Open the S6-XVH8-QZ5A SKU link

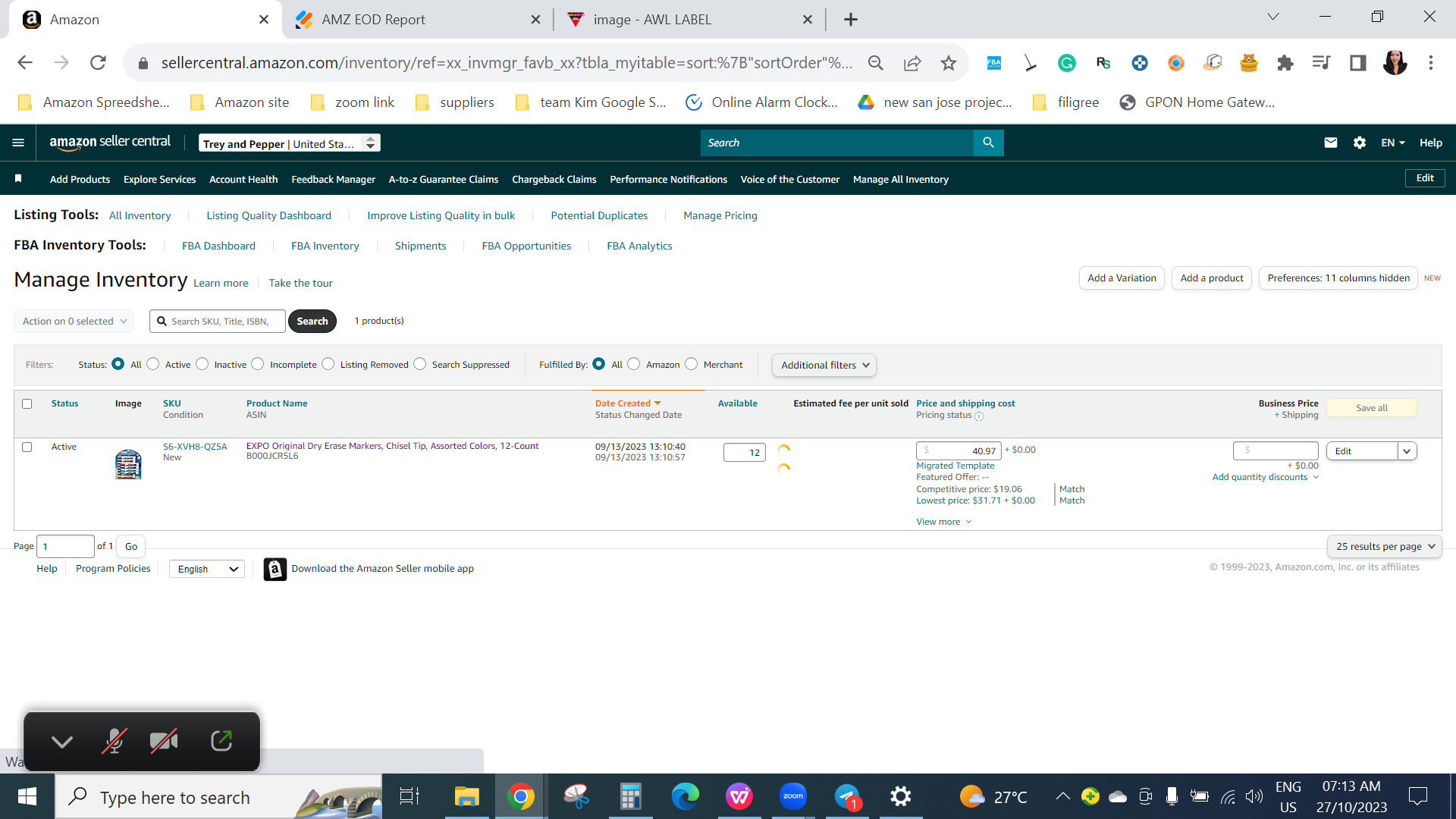point(195,447)
